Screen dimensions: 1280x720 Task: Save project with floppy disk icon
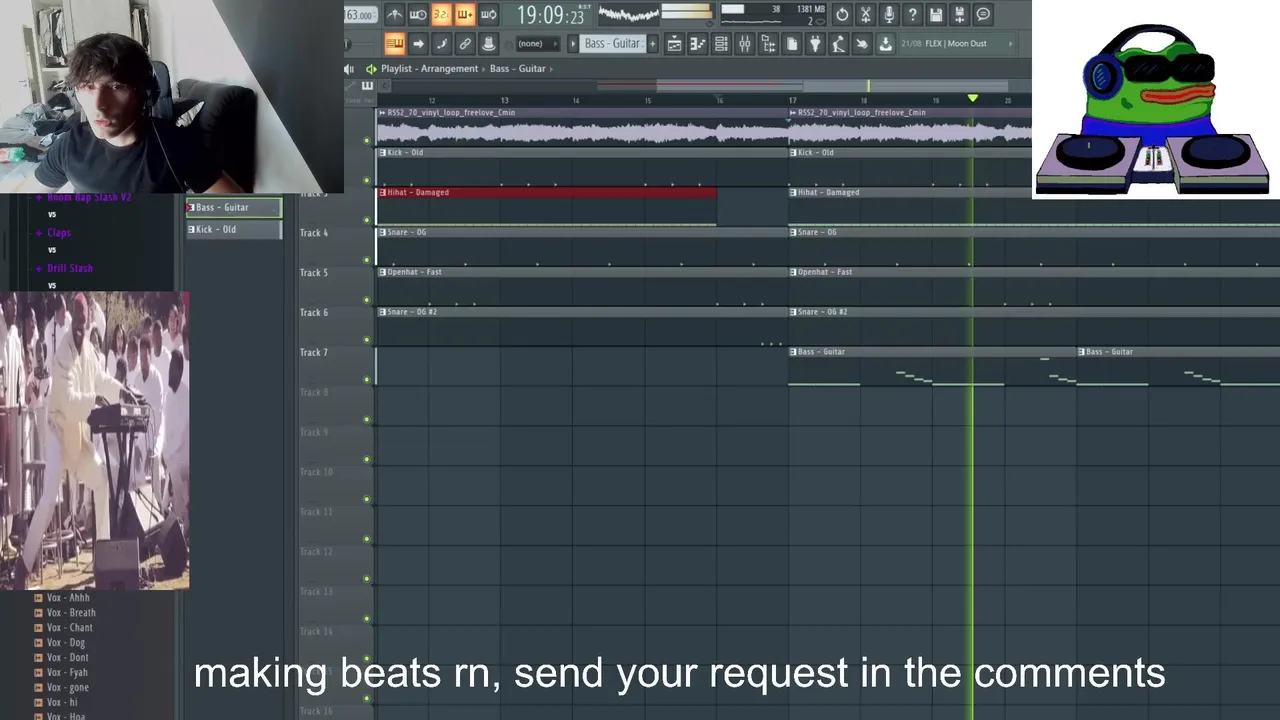[x=936, y=15]
